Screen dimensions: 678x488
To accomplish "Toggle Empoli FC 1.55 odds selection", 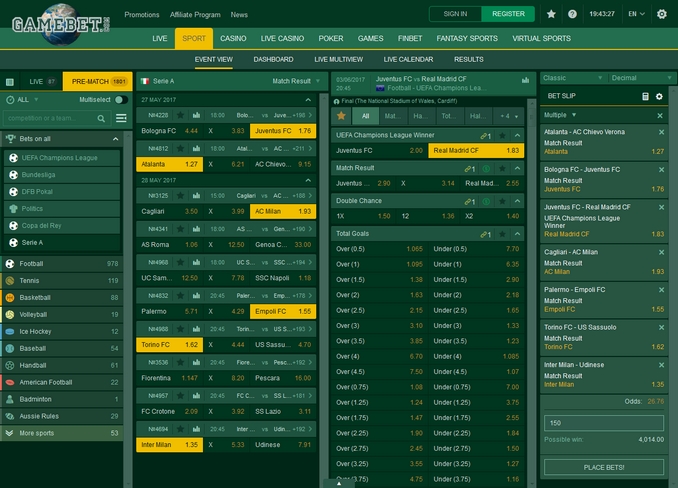I will tap(283, 311).
